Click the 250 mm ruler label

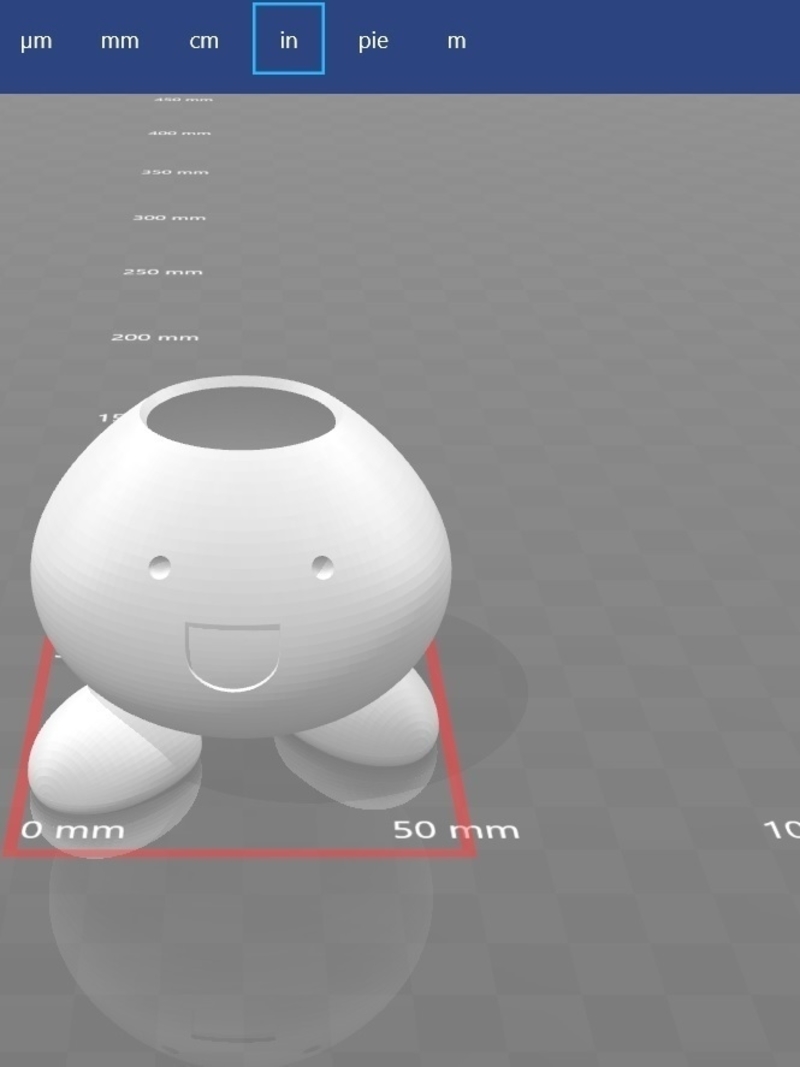[163, 272]
